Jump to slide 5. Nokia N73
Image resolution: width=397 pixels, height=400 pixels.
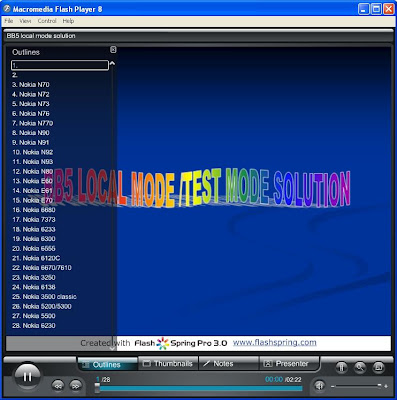pos(31,104)
